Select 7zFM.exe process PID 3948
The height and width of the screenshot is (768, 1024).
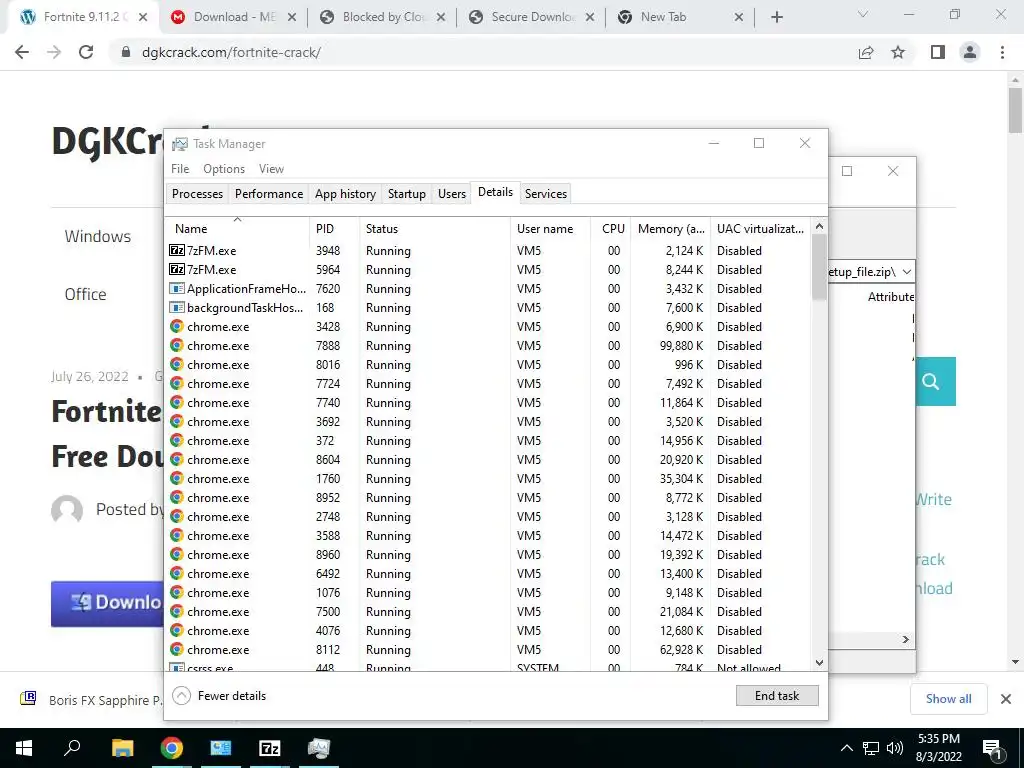pos(487,251)
